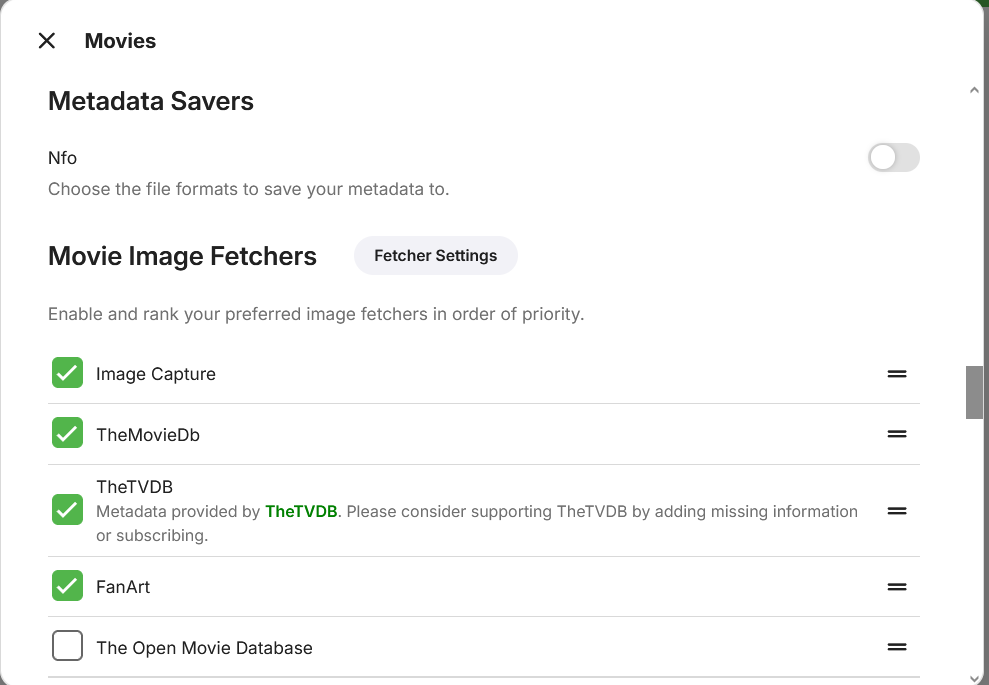Open Fetcher Settings for movie images
Screen dimensions: 989x685
[x=435, y=256]
